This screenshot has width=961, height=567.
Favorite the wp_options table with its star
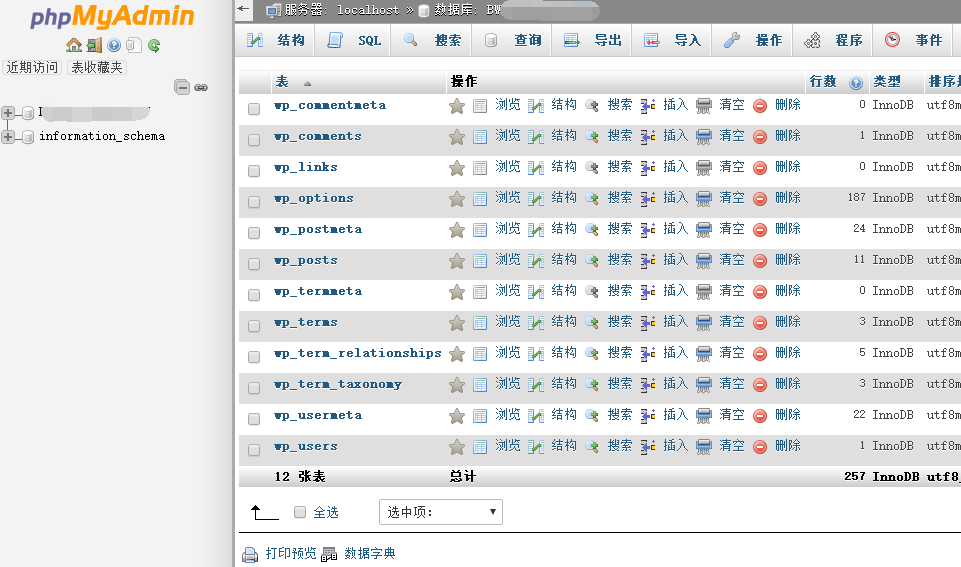tap(457, 199)
